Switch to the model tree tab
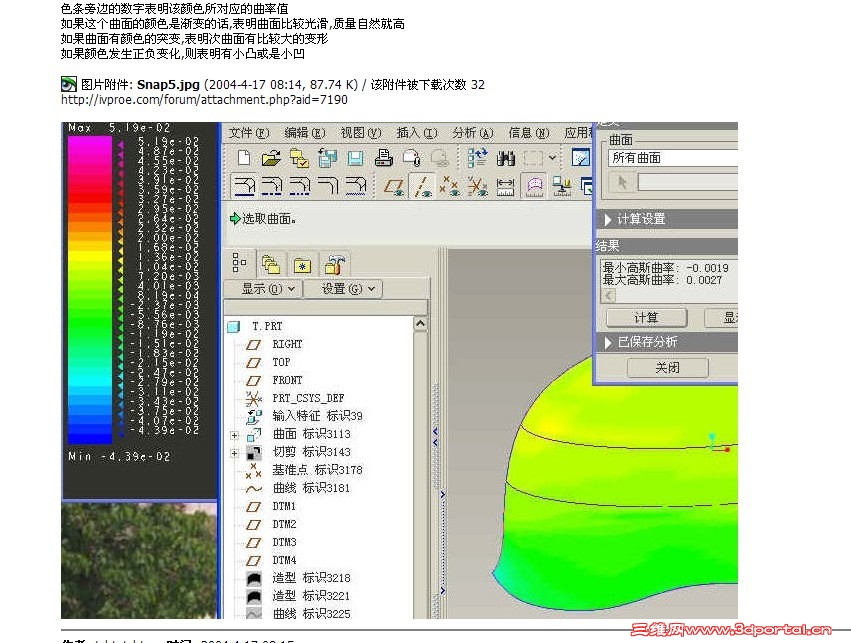The image size is (851, 643). pos(239,263)
